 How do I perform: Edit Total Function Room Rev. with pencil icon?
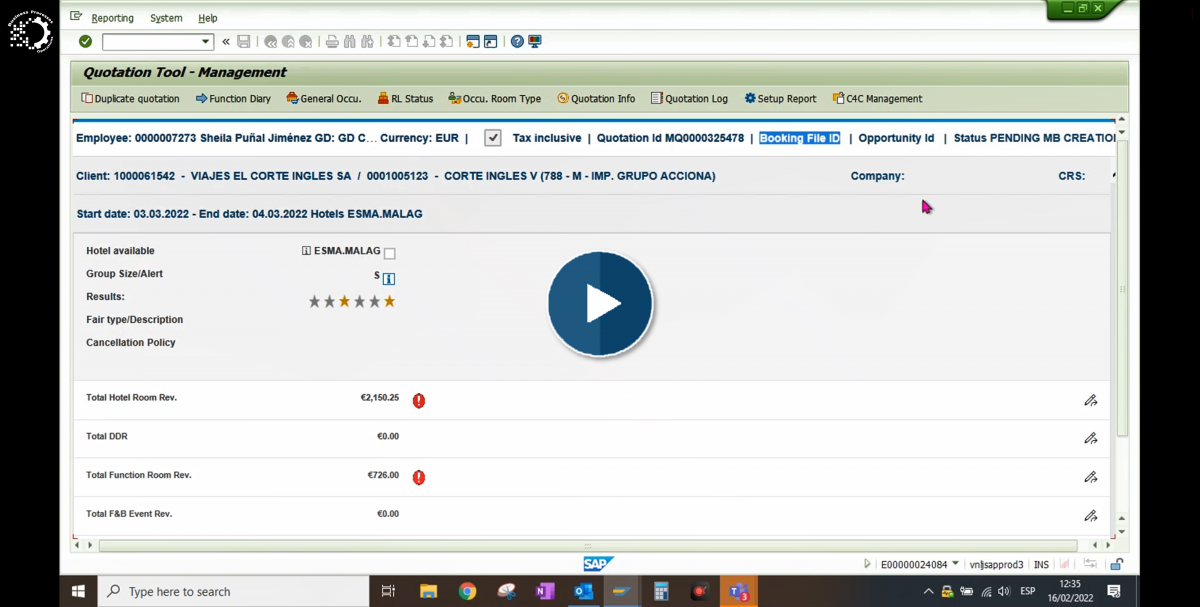coord(1091,477)
